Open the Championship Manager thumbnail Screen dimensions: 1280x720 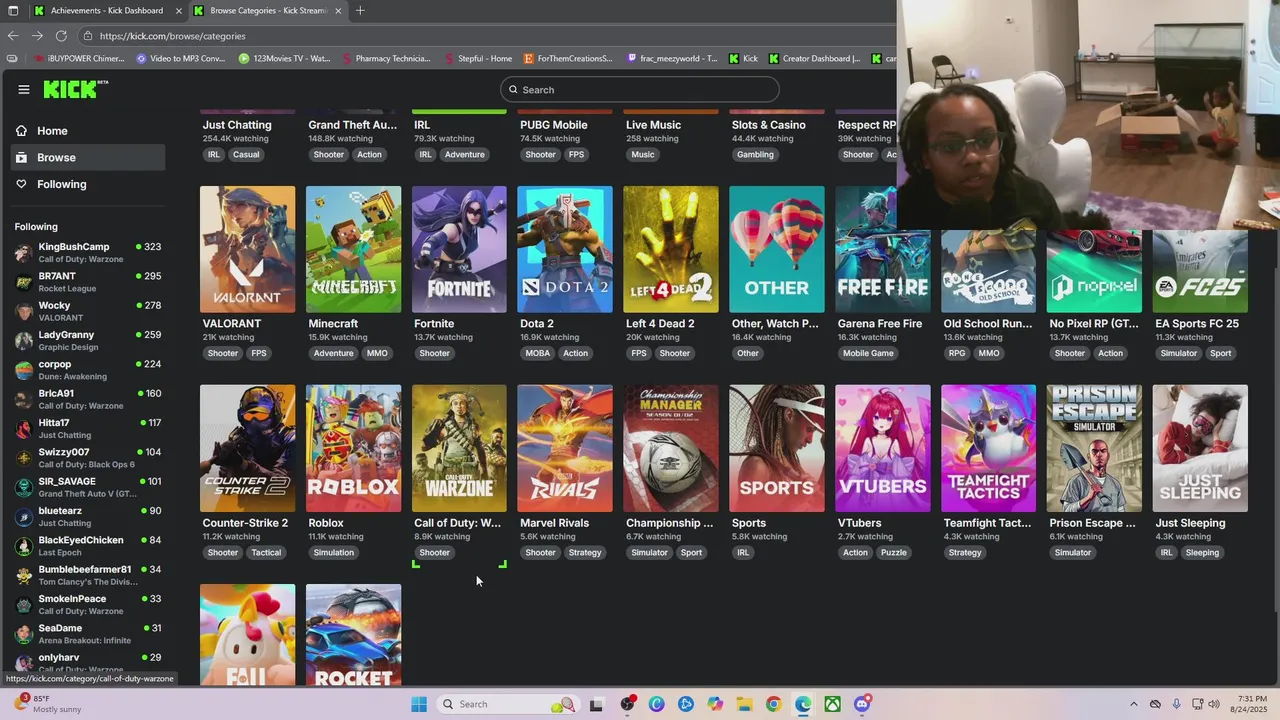671,448
